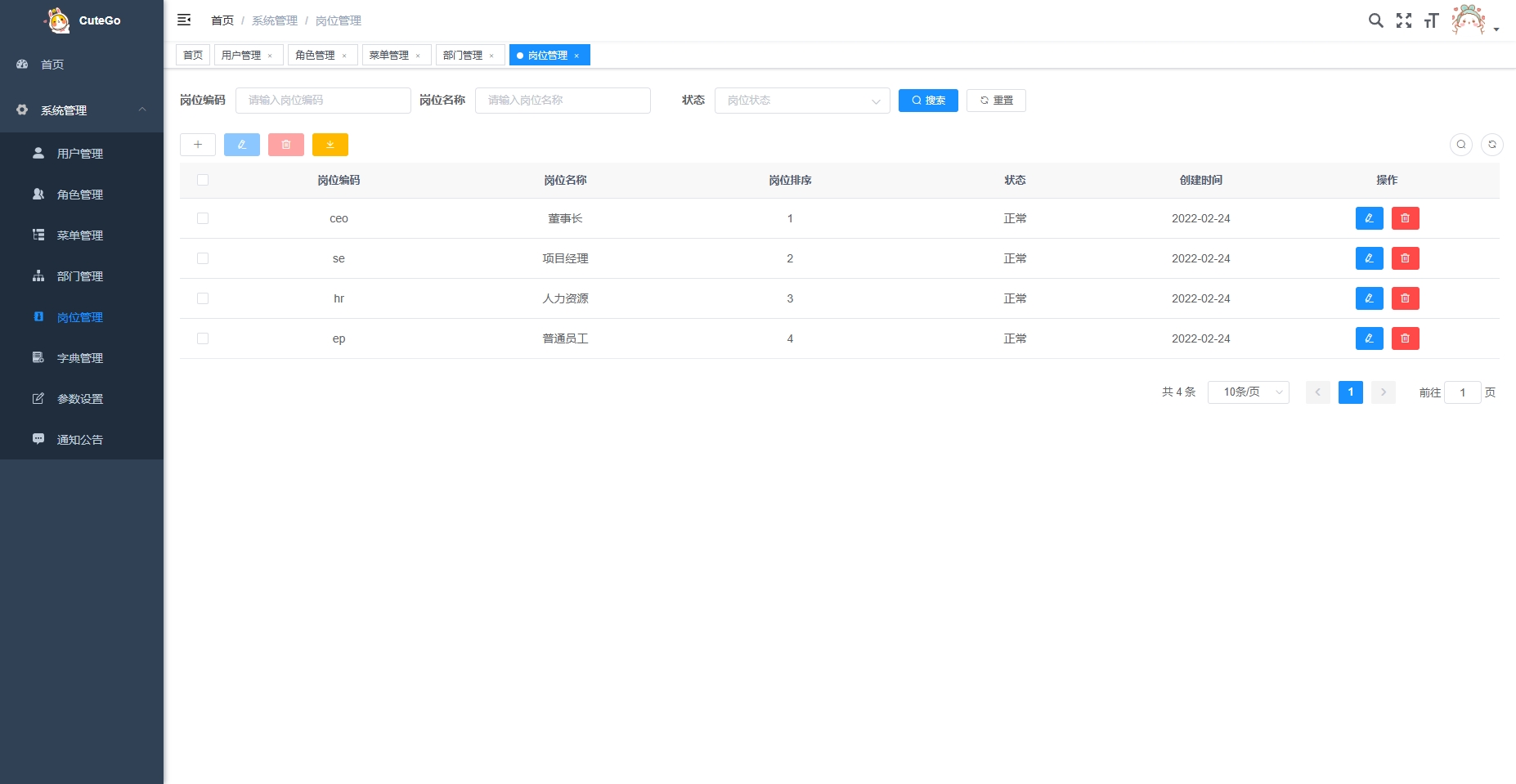Tick the checkbox for the ceo row
This screenshot has height=784, width=1516.
coord(203,218)
